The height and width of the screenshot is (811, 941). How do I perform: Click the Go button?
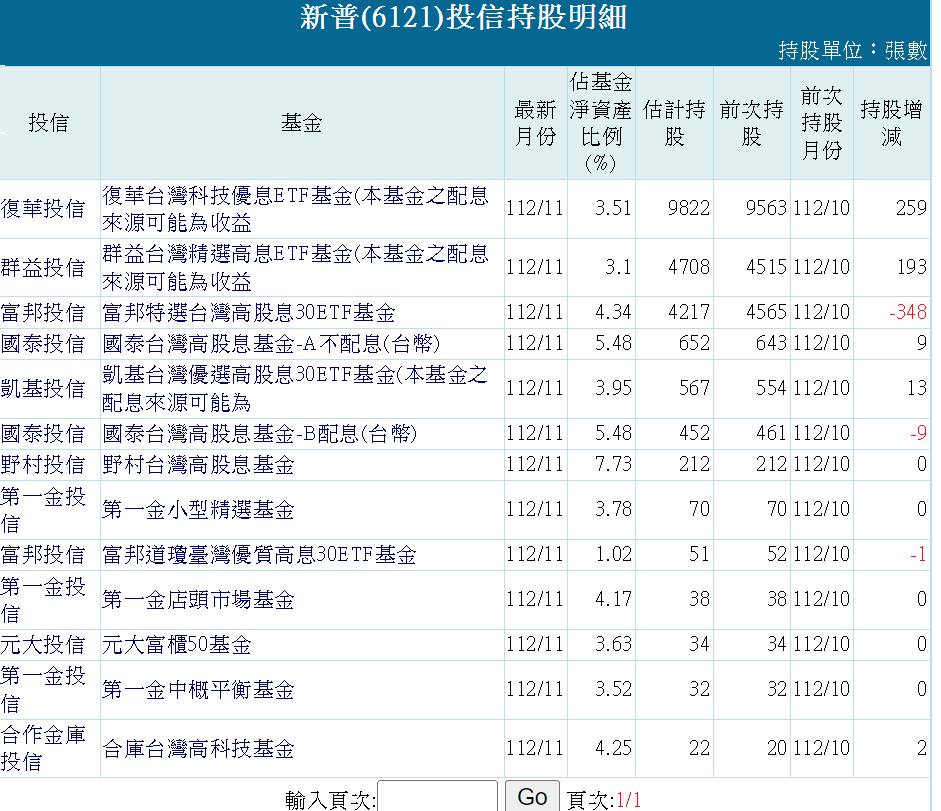(x=532, y=797)
